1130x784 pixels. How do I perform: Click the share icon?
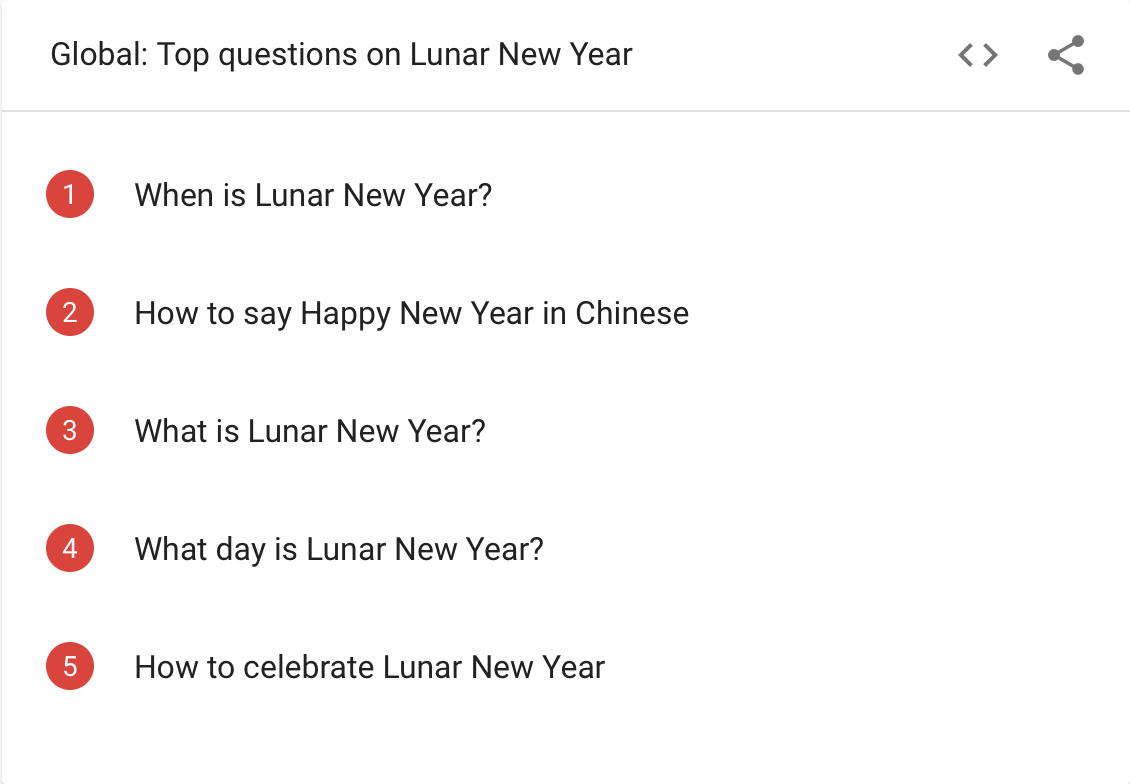[x=1066, y=55]
